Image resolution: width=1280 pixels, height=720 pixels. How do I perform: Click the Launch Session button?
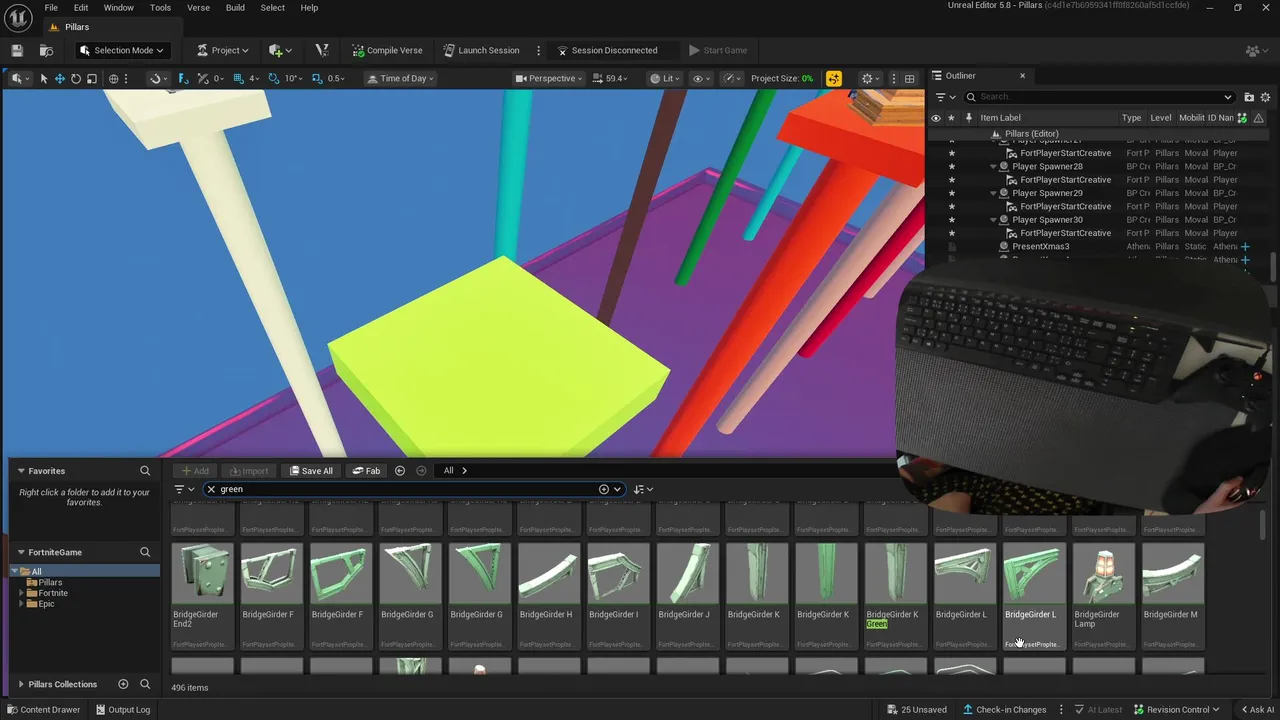(x=482, y=50)
